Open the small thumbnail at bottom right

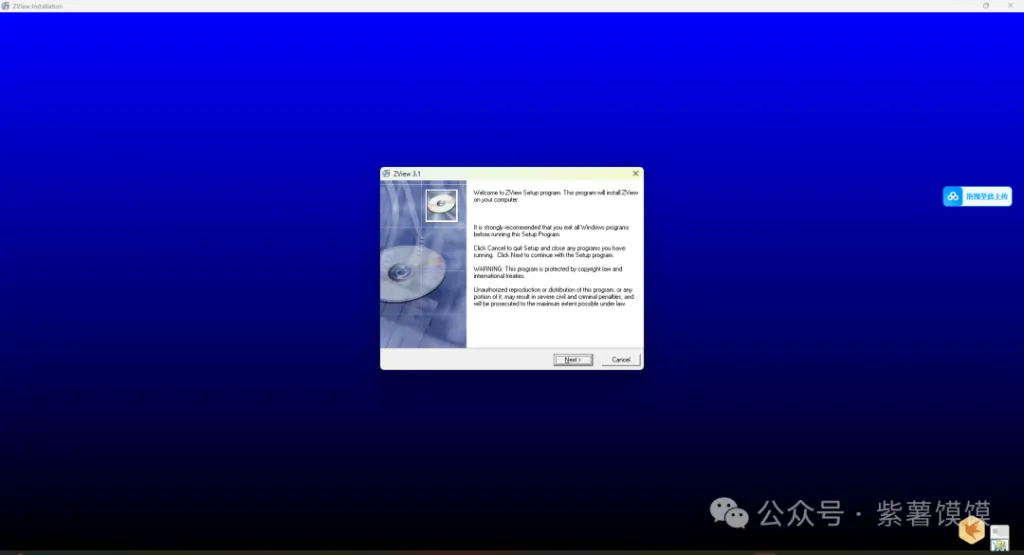click(1000, 538)
